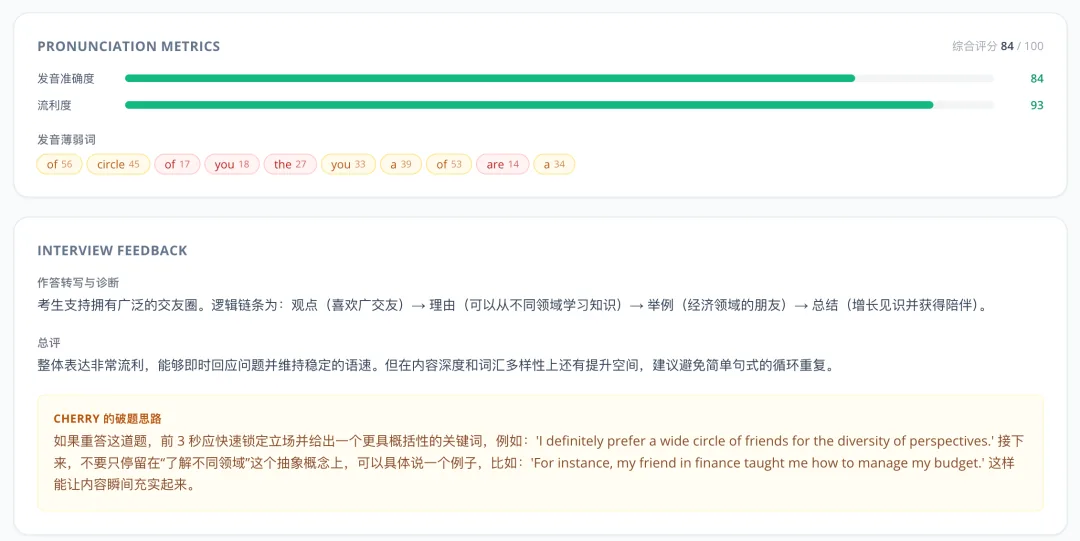Click the 'a 39' word chip
Viewport: 1080px width, 541px height.
(x=401, y=164)
